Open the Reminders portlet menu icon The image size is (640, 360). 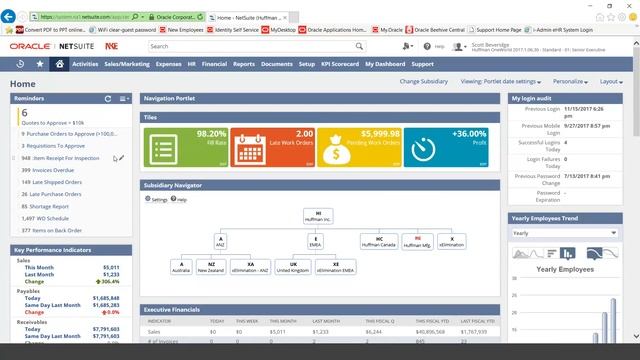point(124,99)
